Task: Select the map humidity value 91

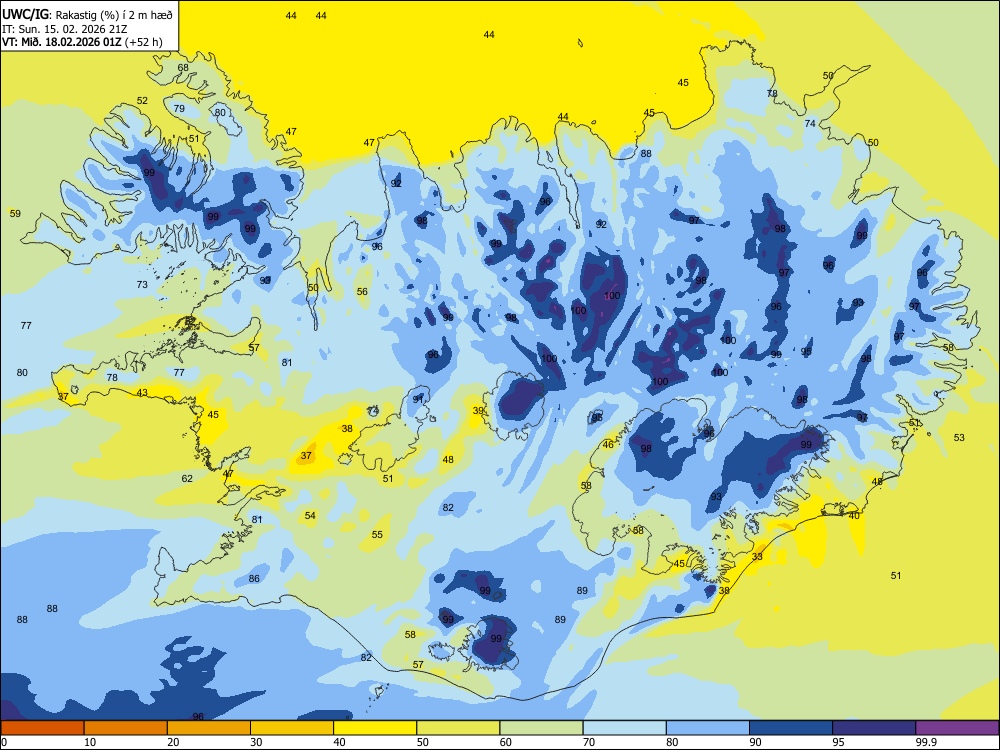Action: click(418, 399)
